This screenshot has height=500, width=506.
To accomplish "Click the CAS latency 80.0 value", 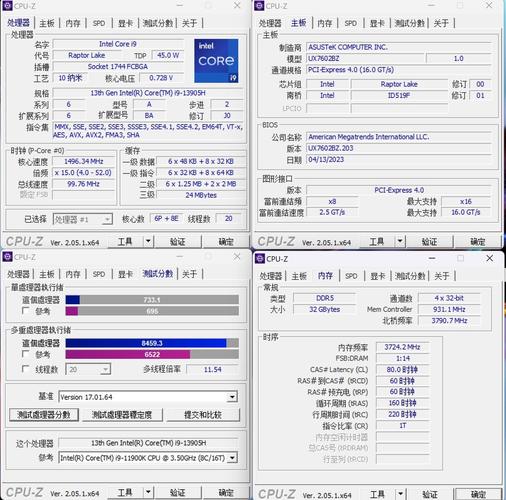I will click(x=402, y=370).
